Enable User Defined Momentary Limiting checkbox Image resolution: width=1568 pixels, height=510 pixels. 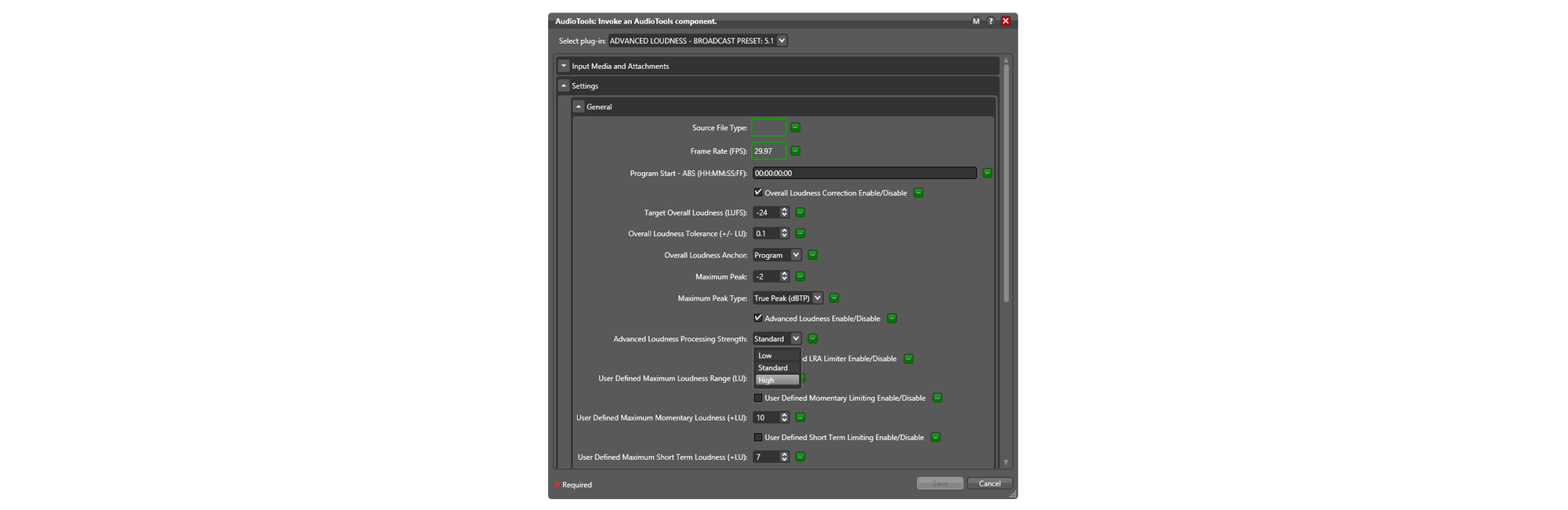pyautogui.click(x=758, y=398)
